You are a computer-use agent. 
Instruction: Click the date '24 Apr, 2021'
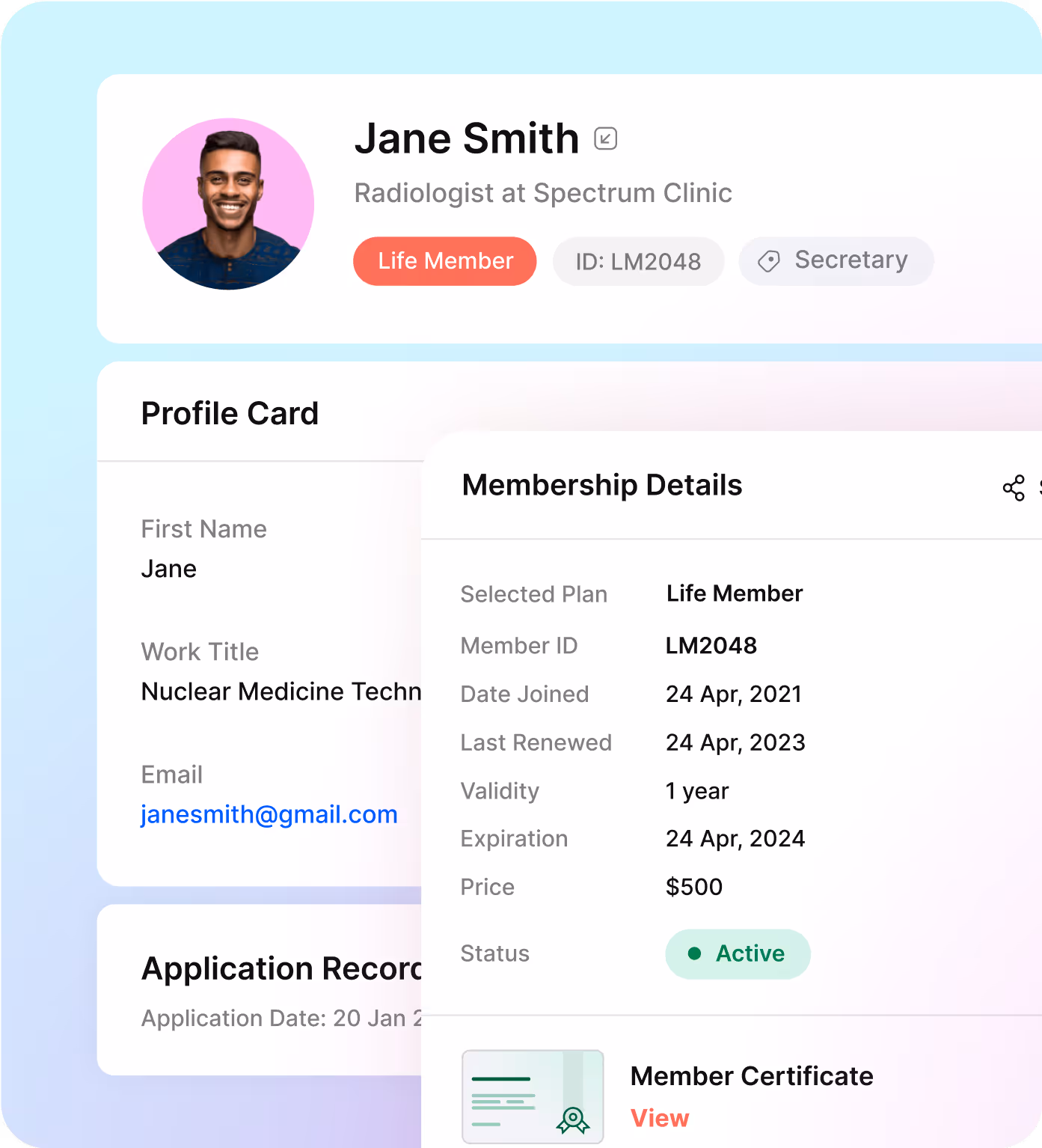pos(734,694)
